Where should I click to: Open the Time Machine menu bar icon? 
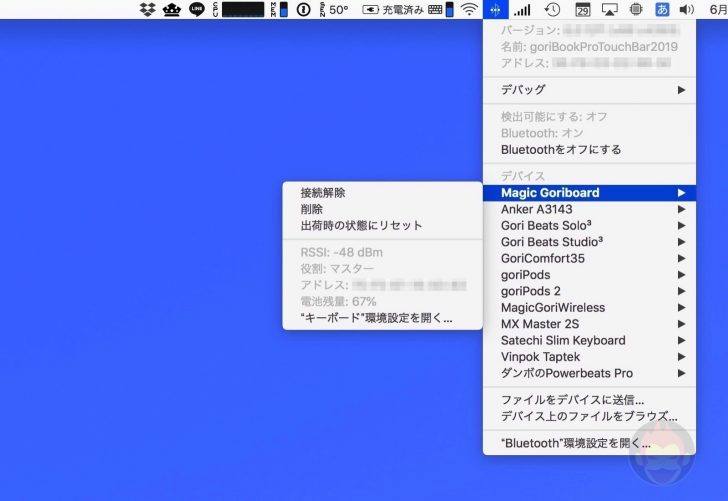point(552,9)
